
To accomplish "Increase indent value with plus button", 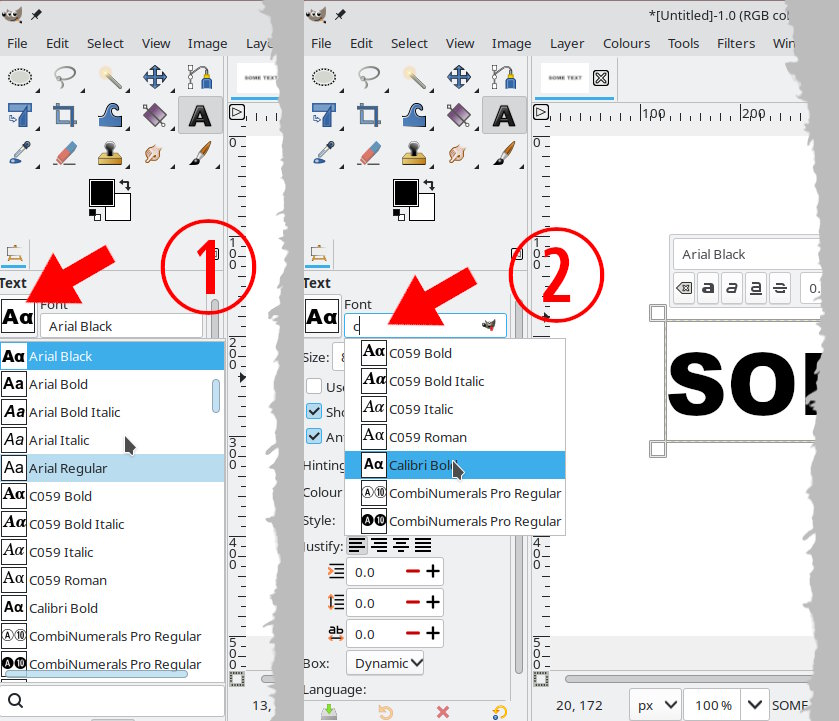I will 433,571.
